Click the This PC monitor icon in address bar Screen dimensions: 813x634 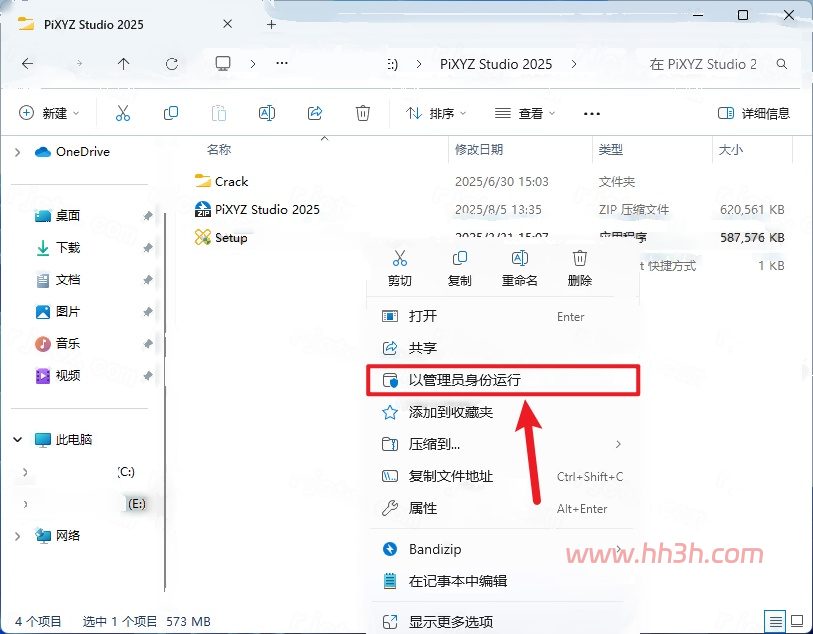point(223,63)
